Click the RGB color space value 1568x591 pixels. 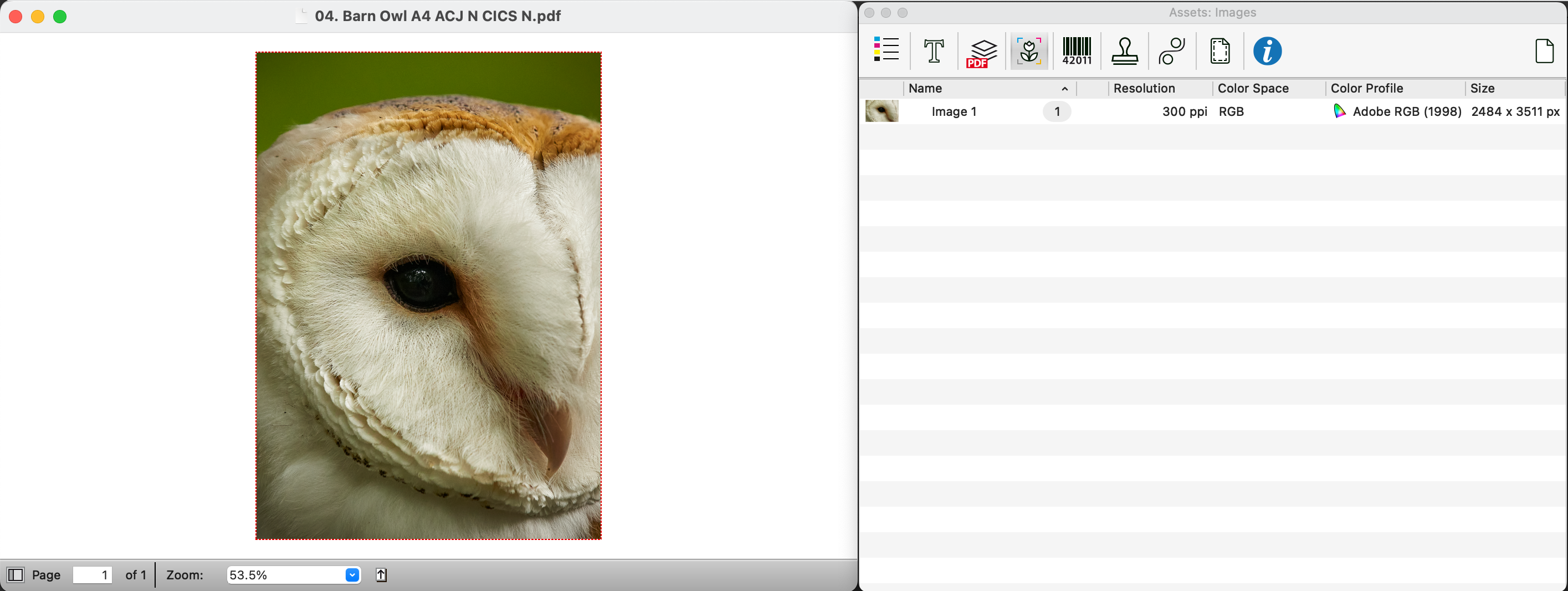[1231, 111]
